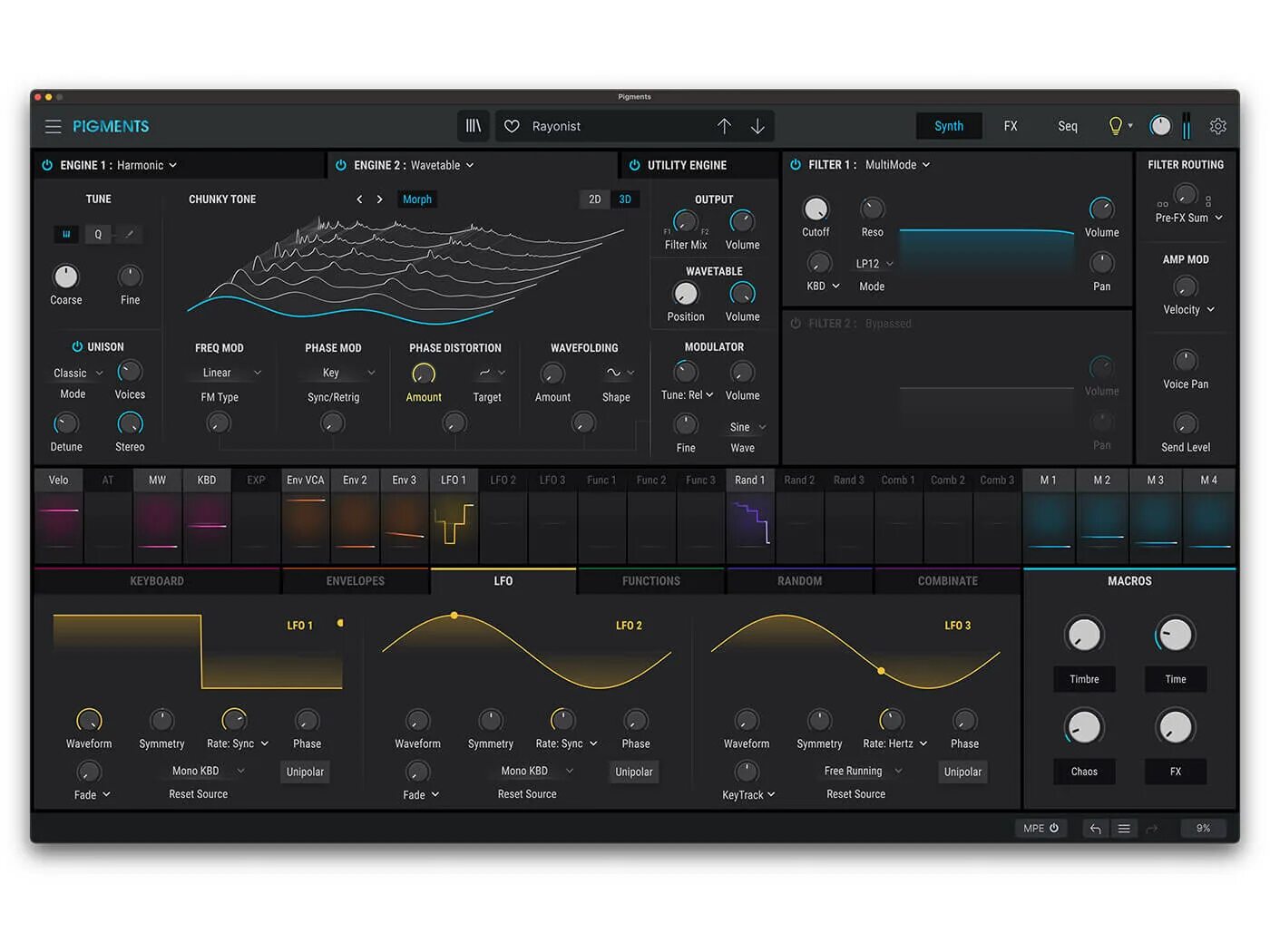The width and height of the screenshot is (1270, 952).
Task: Select the LFO 1 modulation source slot
Action: tap(454, 516)
